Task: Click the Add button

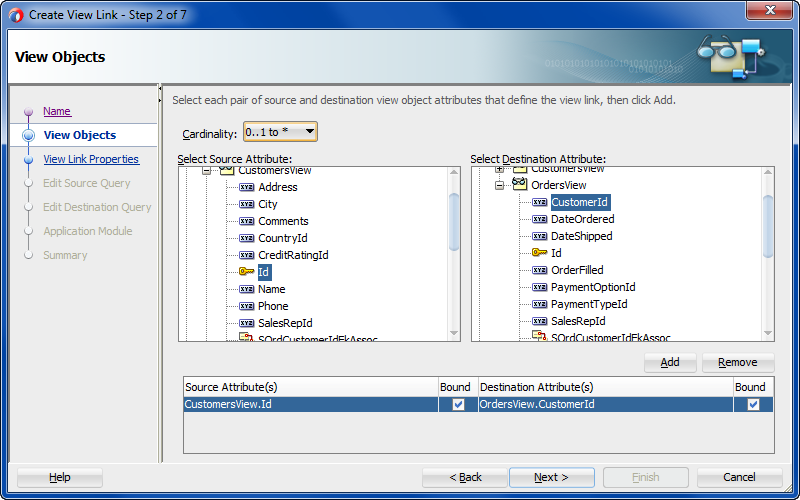Action: point(670,362)
